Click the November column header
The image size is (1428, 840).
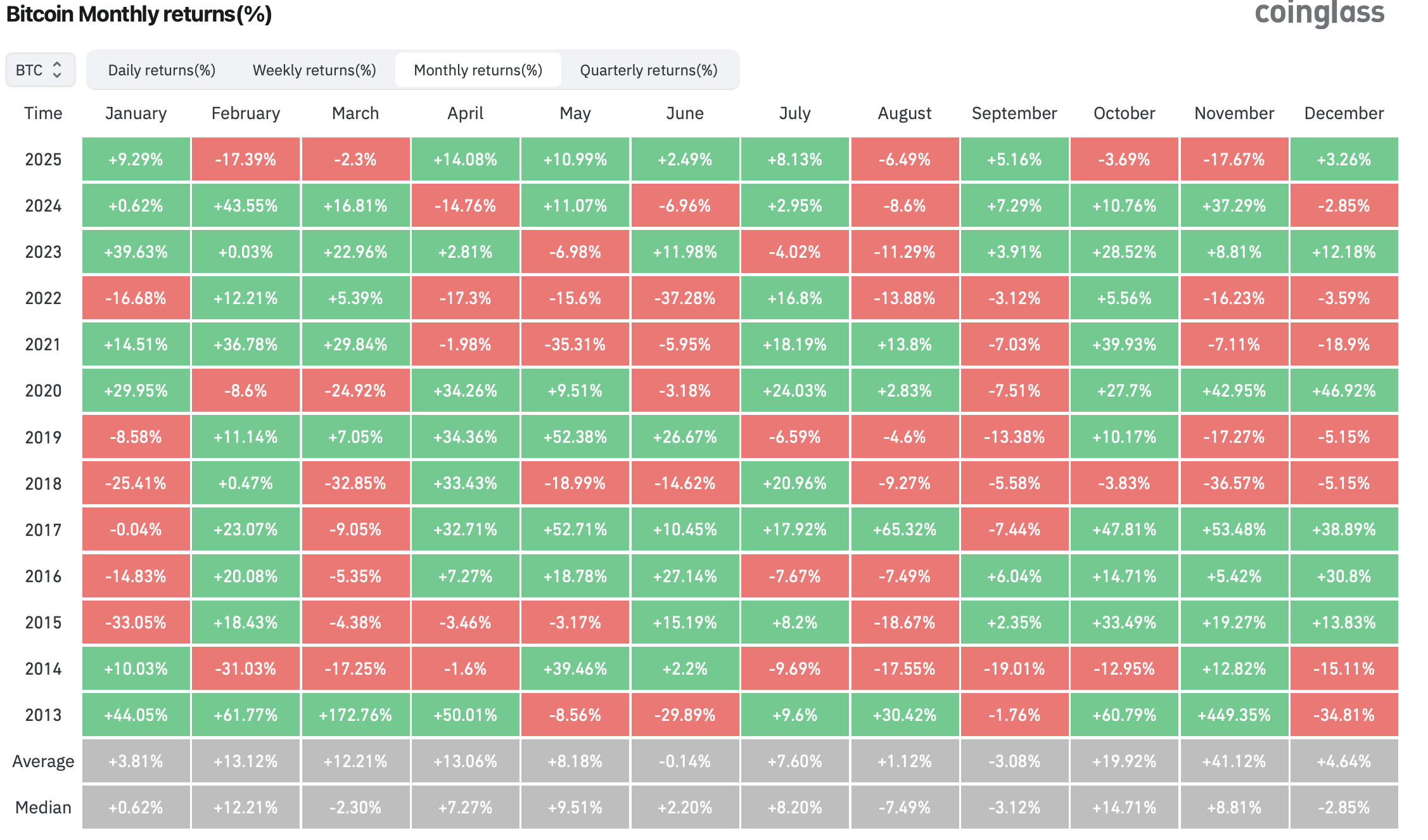click(1234, 113)
